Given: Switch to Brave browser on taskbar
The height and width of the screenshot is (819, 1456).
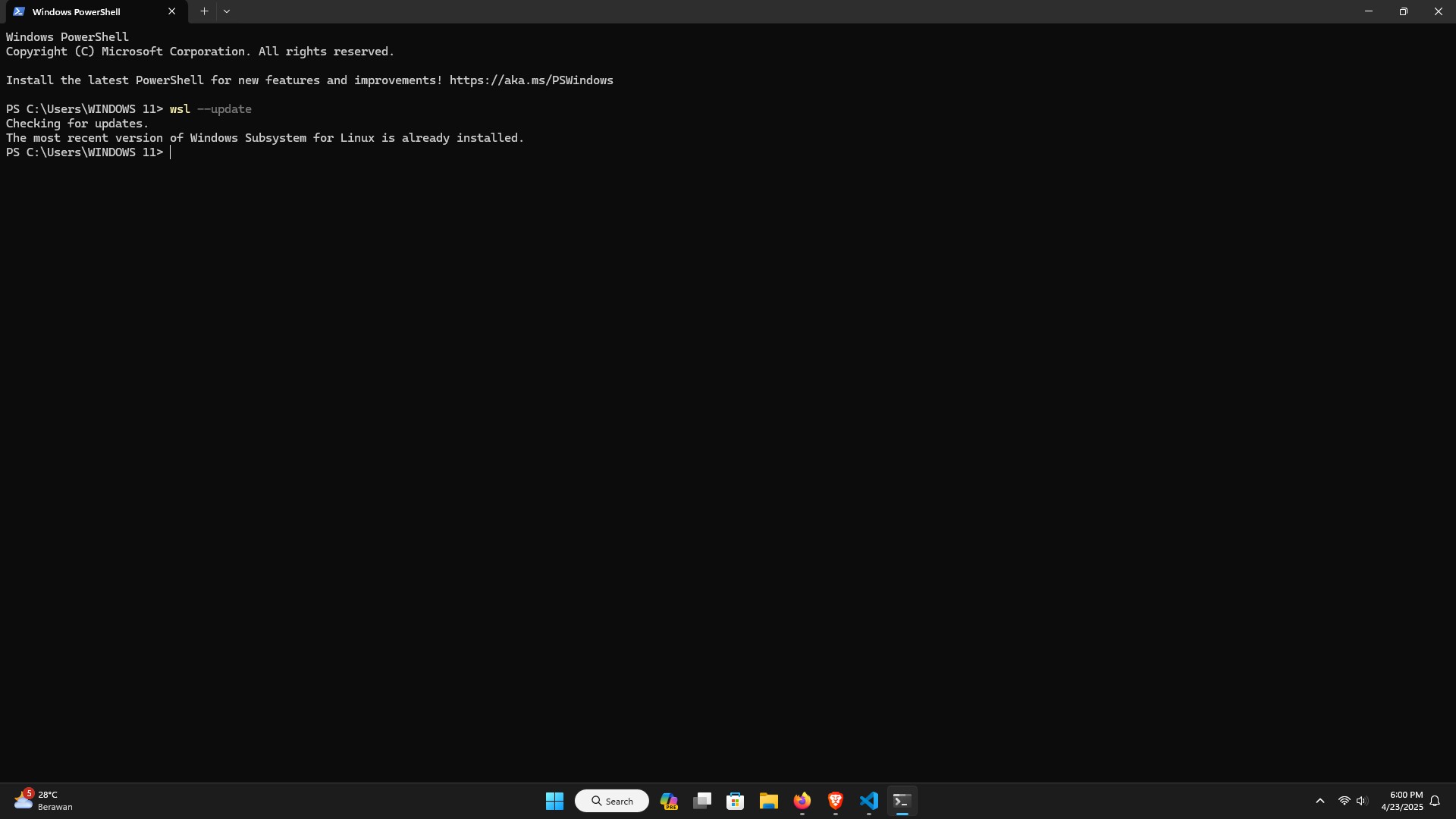Looking at the screenshot, I should tap(835, 801).
